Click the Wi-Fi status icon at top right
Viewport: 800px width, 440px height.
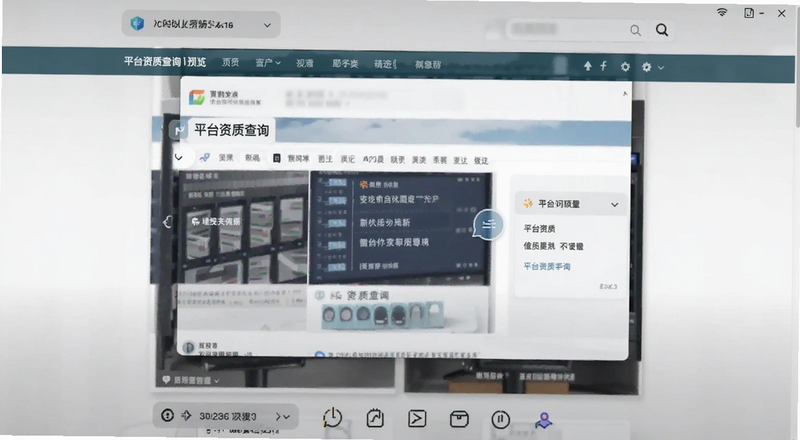pos(721,12)
